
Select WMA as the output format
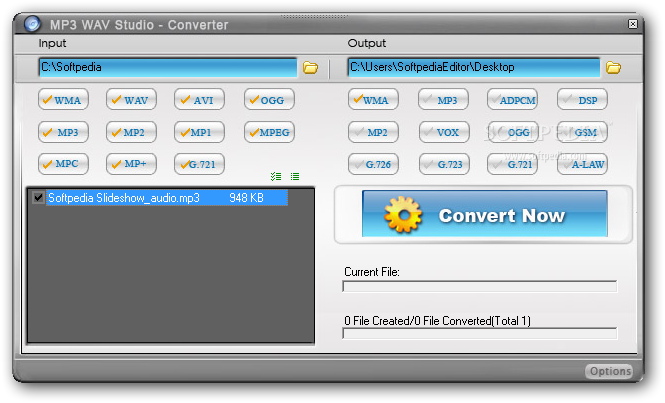coord(373,100)
